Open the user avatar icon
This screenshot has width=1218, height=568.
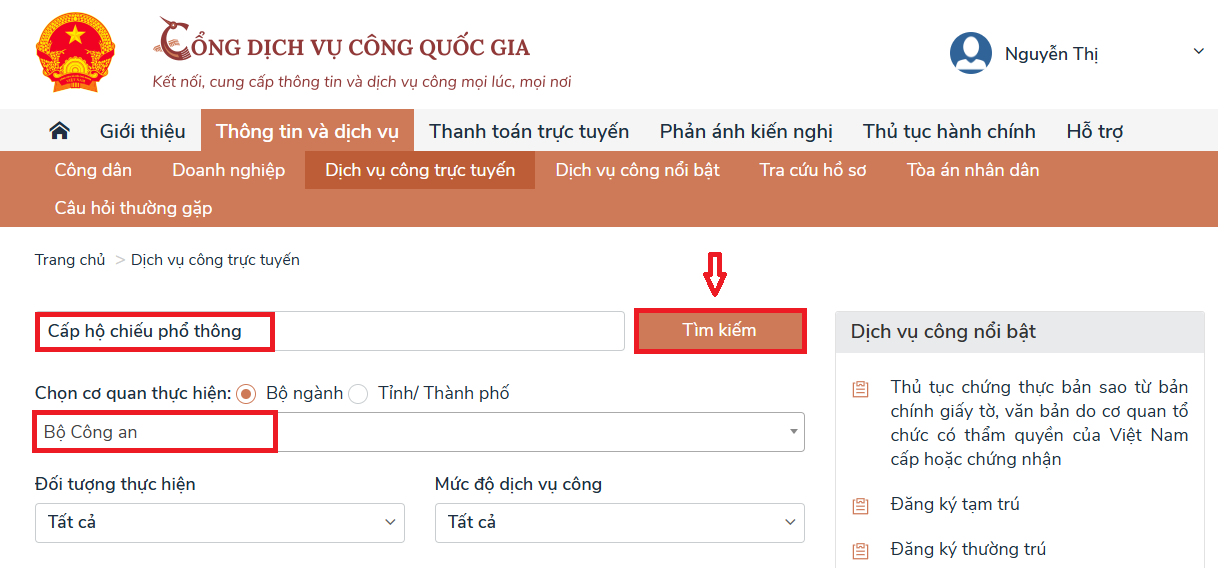coord(970,53)
